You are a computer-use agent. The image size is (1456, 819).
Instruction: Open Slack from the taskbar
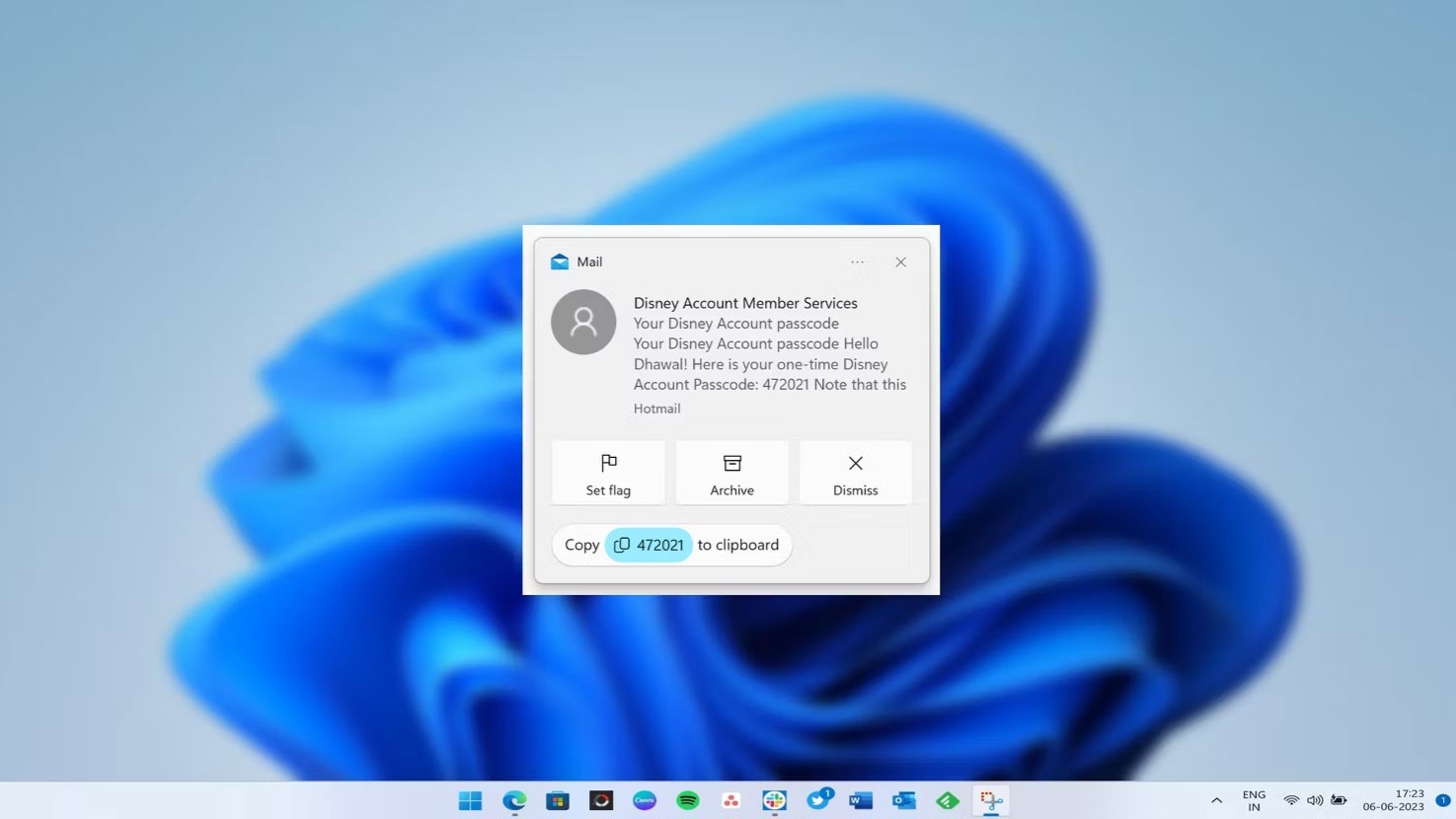(x=775, y=800)
